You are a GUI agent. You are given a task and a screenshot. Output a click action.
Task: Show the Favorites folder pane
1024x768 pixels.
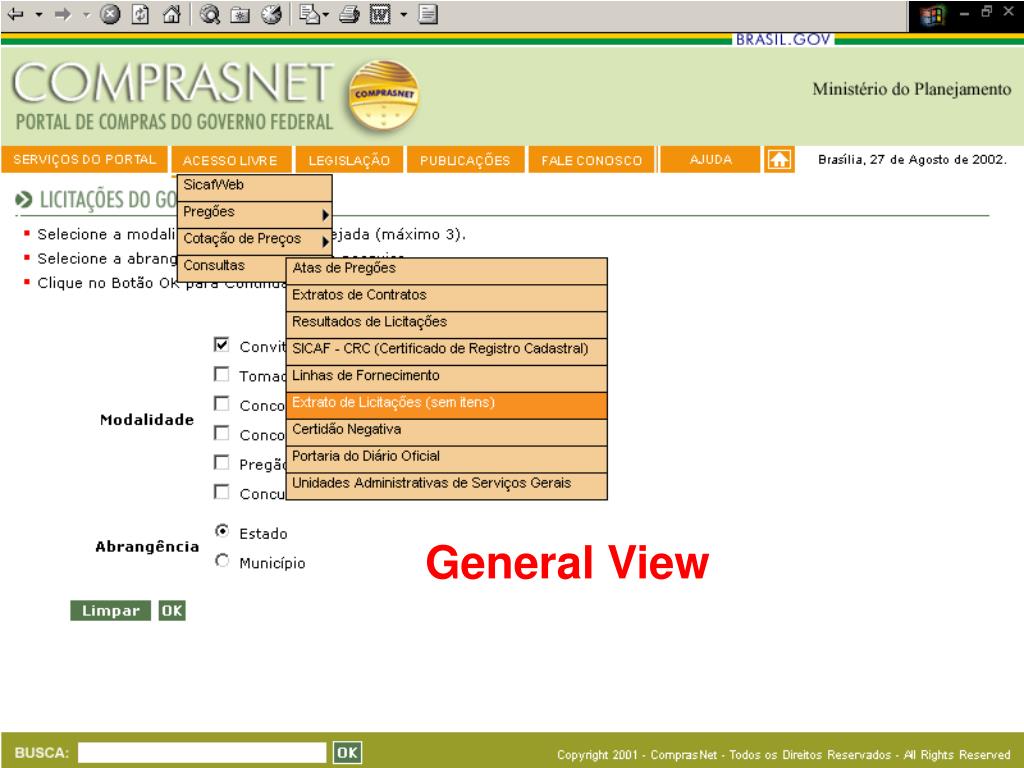(240, 14)
